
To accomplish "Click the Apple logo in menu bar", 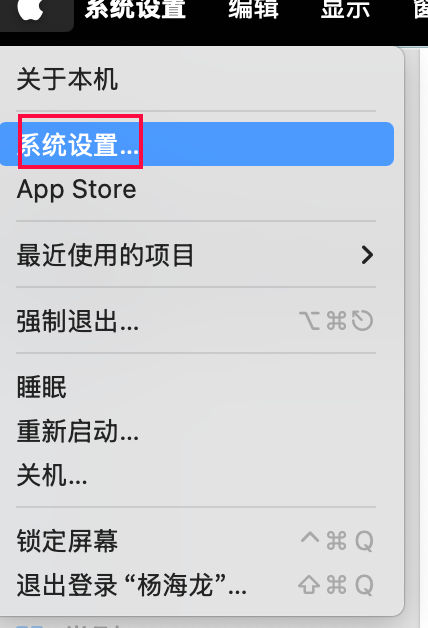I will pos(30,9).
